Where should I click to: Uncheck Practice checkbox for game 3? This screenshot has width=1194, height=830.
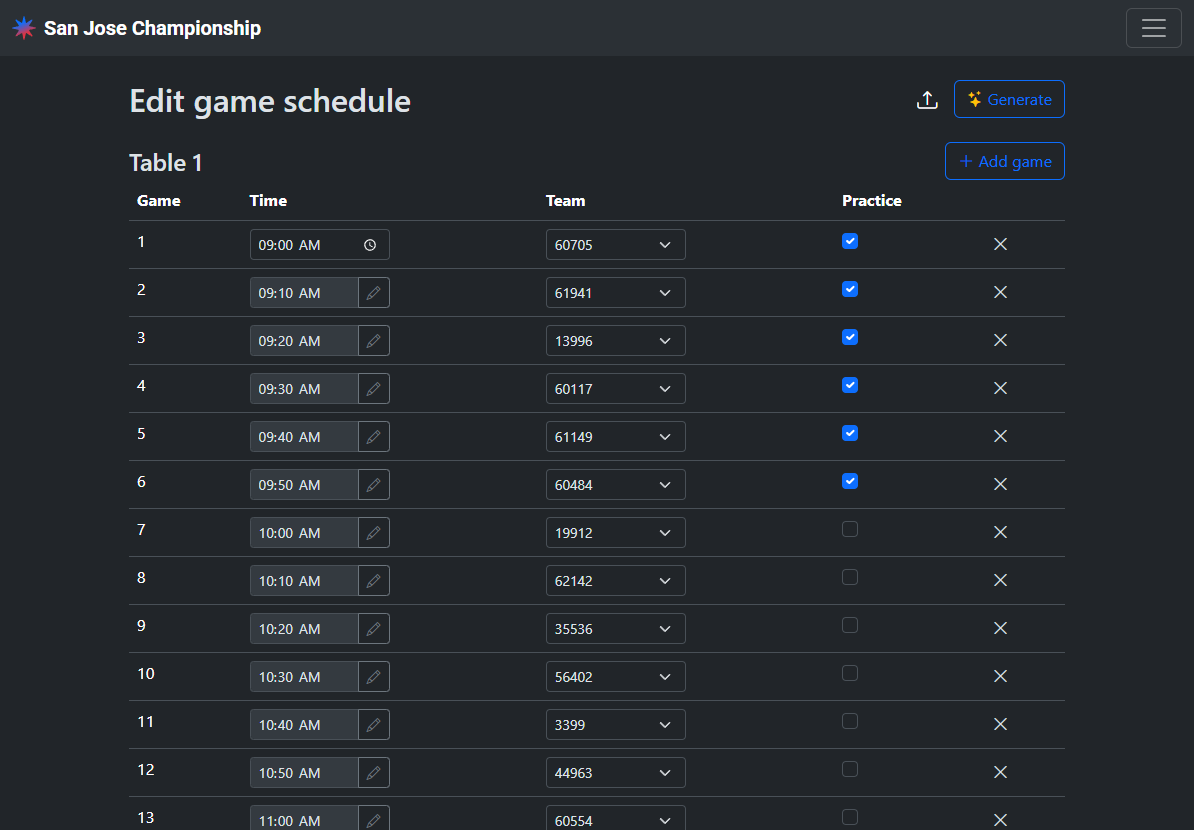click(850, 337)
